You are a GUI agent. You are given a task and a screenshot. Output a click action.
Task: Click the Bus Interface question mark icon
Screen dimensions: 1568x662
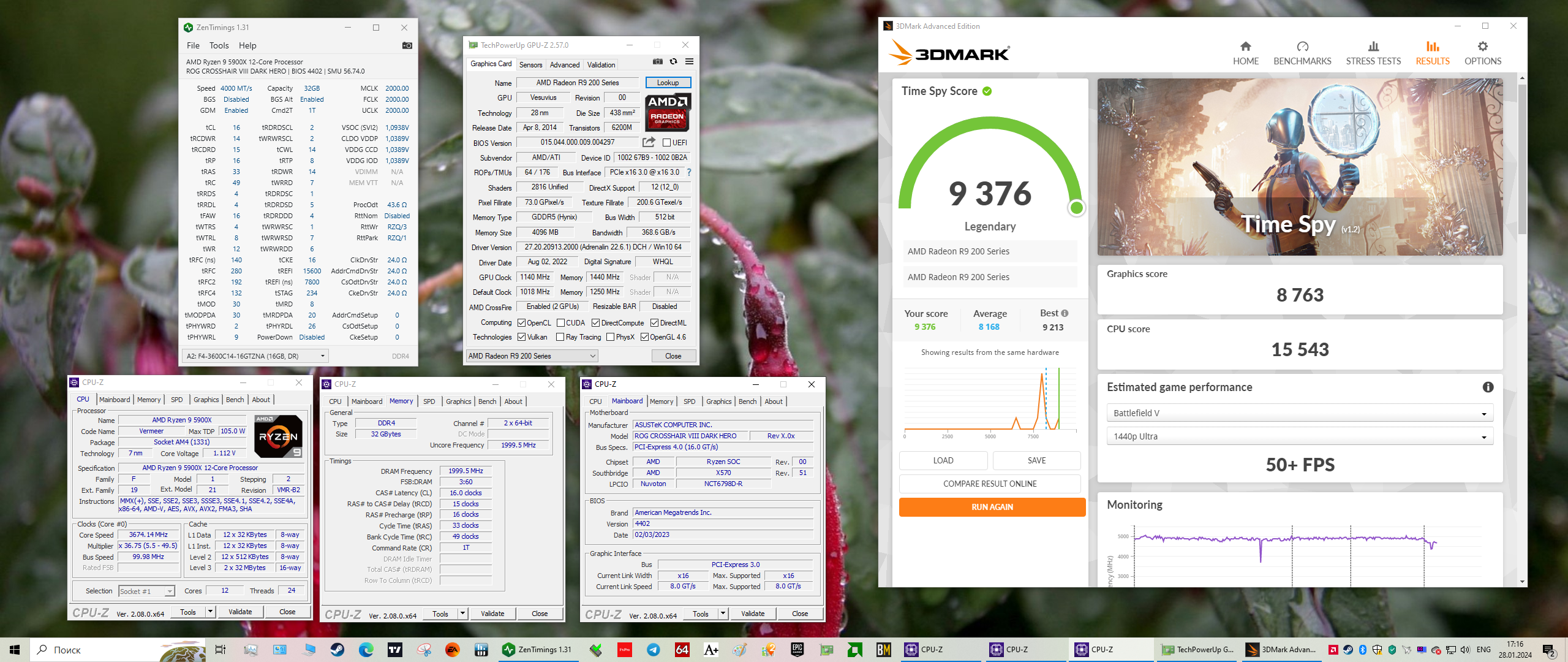689,172
